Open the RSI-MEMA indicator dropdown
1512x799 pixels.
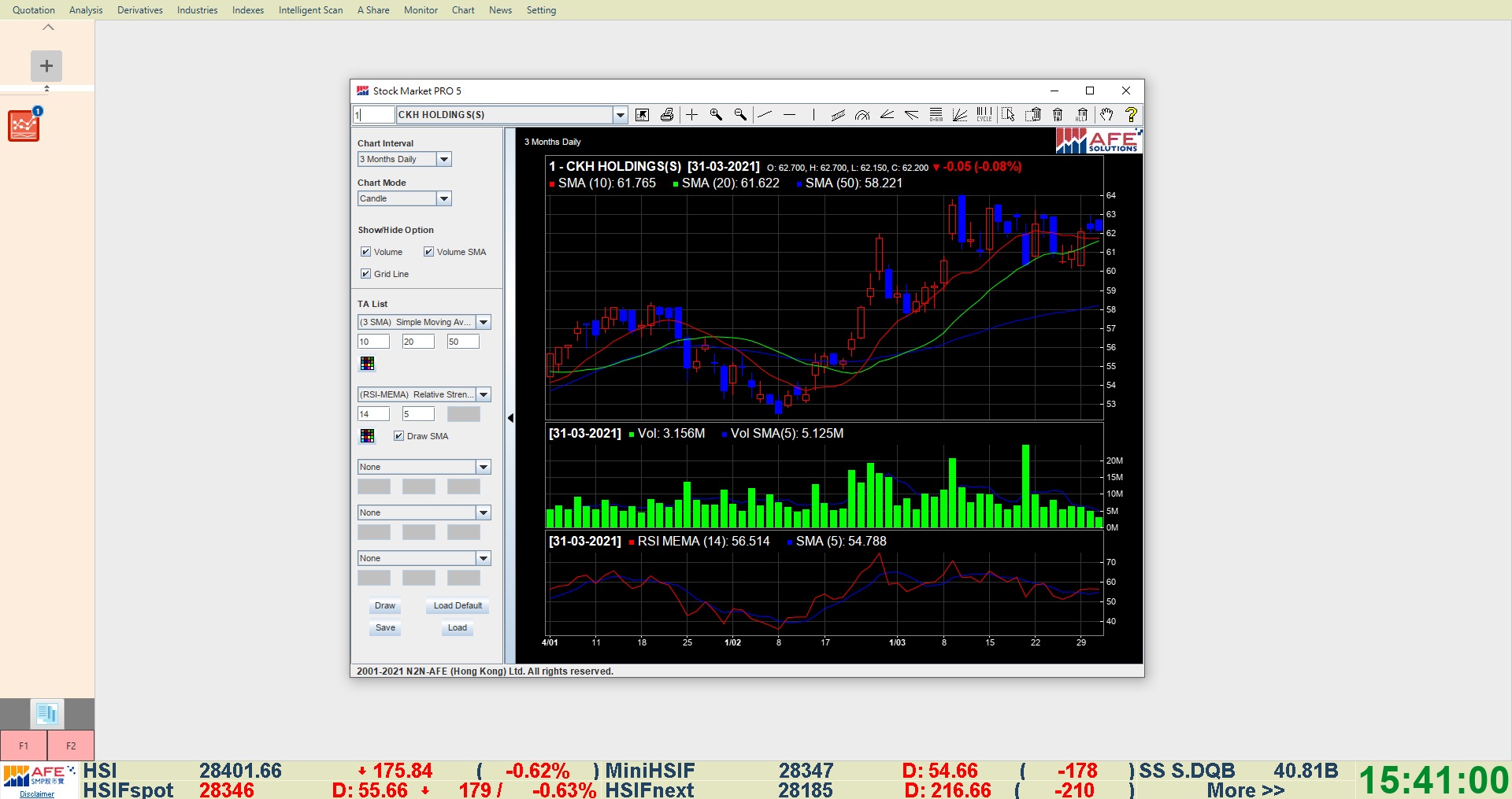click(484, 394)
